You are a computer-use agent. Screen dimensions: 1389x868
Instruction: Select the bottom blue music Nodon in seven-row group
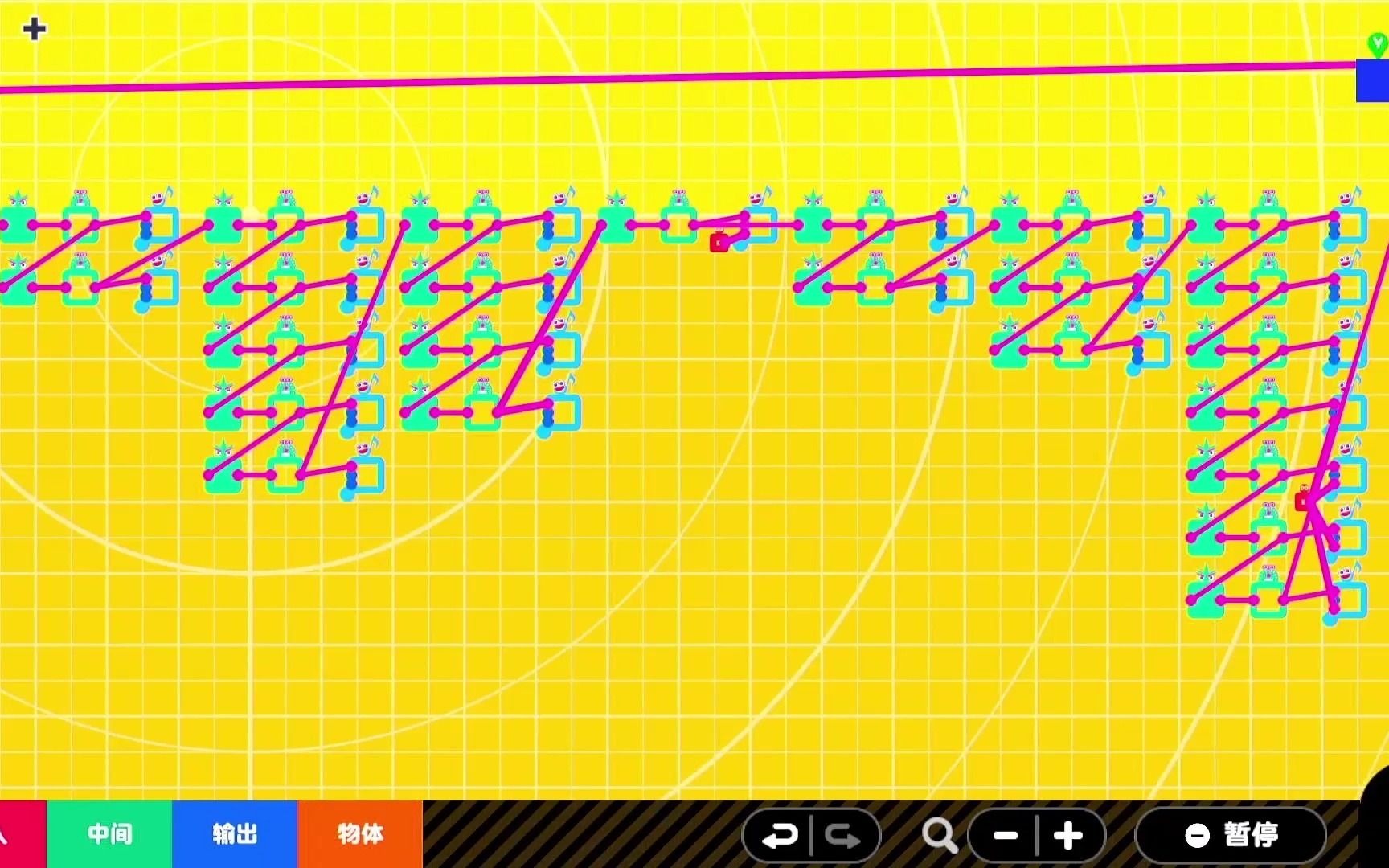pyautogui.click(x=1347, y=596)
